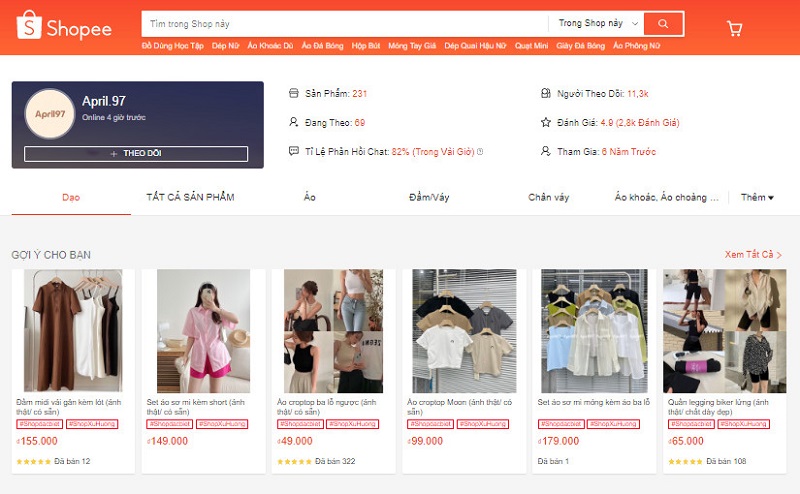Select the Đầm/Váy category tab

[x=429, y=198]
